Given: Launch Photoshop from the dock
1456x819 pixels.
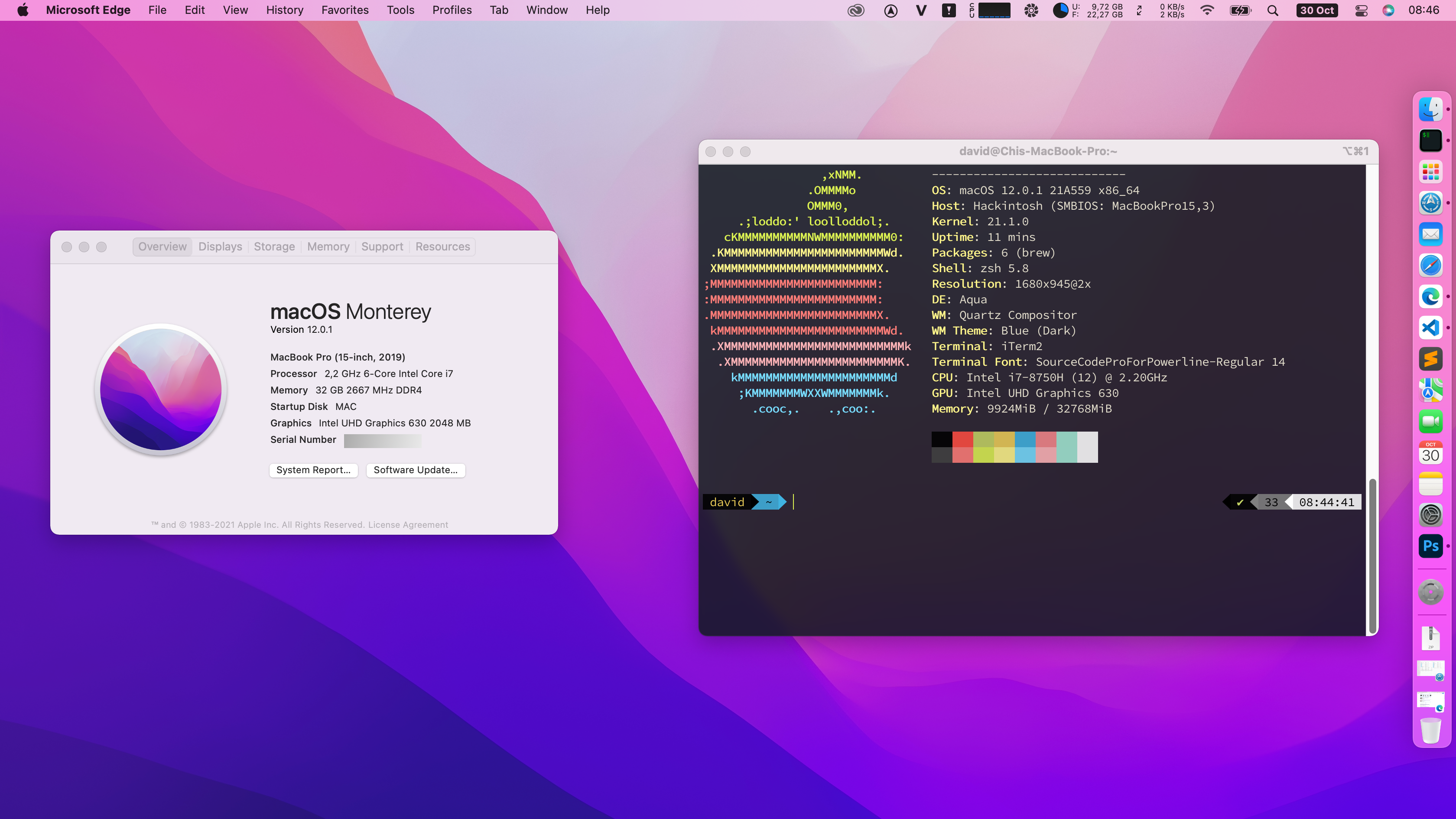Looking at the screenshot, I should pyautogui.click(x=1430, y=546).
